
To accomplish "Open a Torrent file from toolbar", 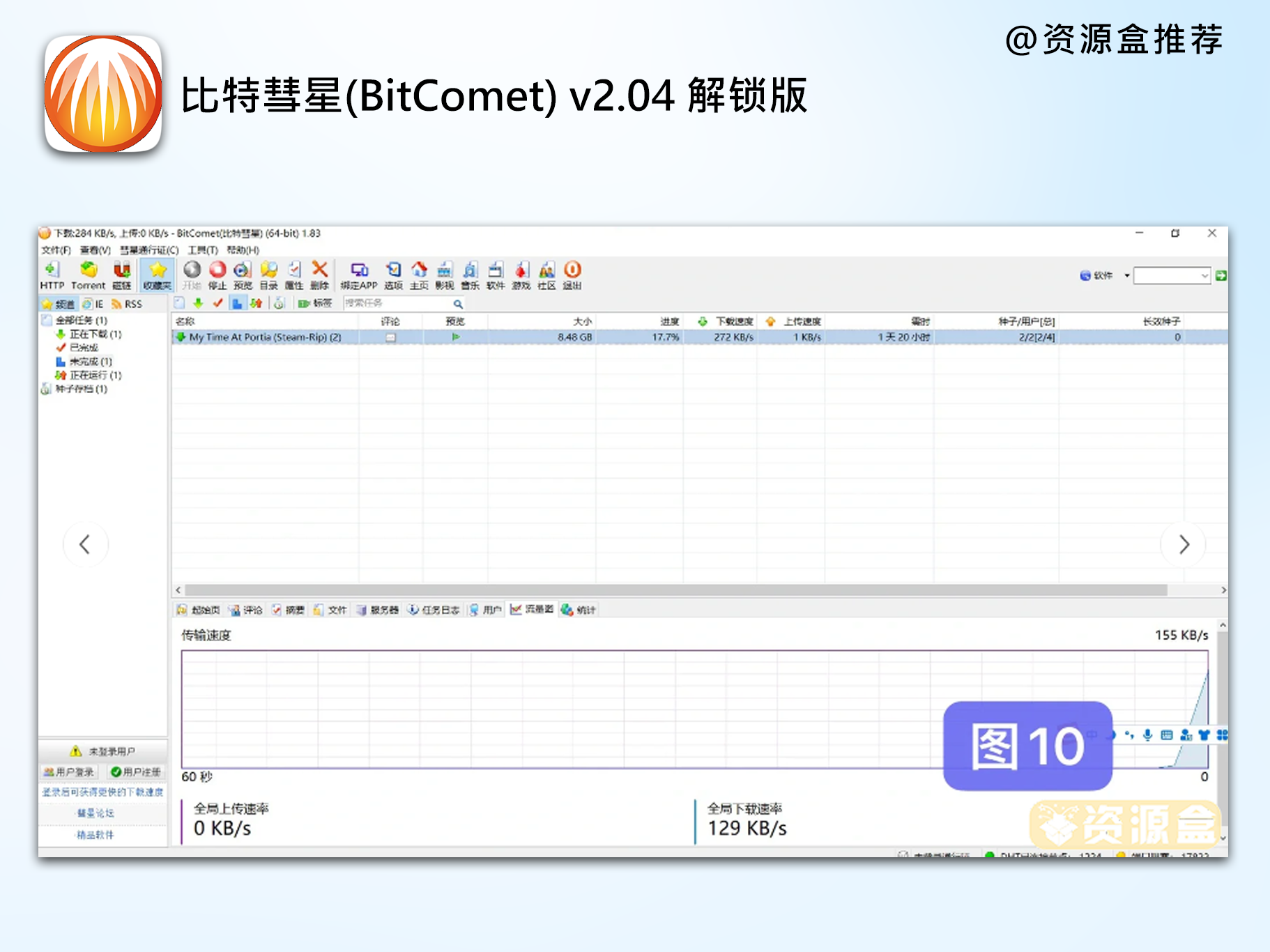I will tap(88, 275).
